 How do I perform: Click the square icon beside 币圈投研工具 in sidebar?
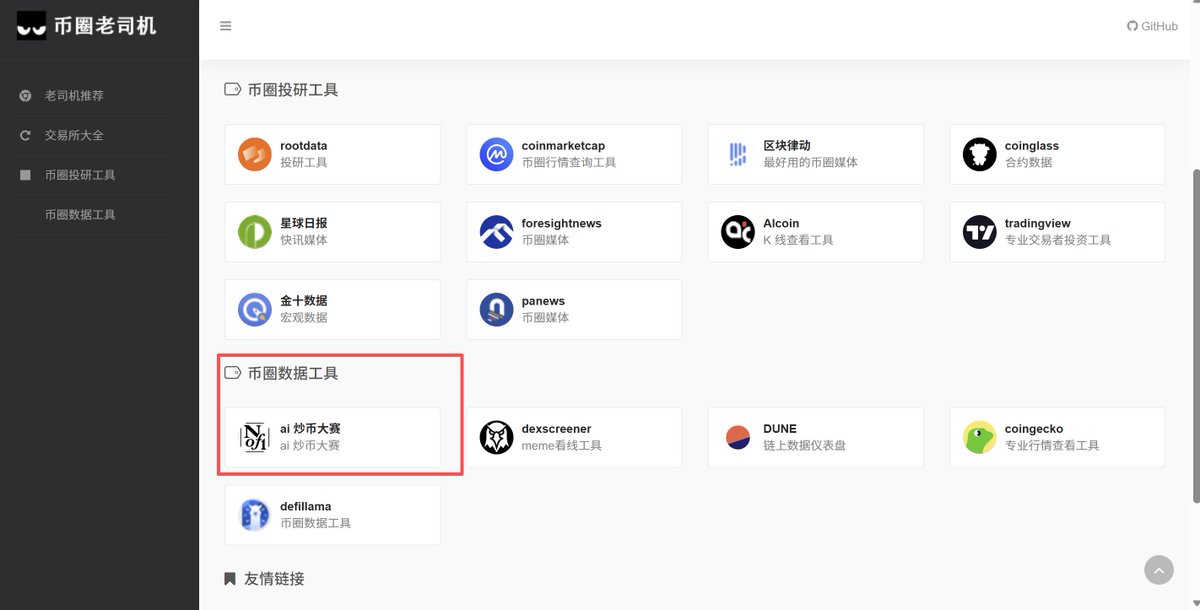(25, 175)
